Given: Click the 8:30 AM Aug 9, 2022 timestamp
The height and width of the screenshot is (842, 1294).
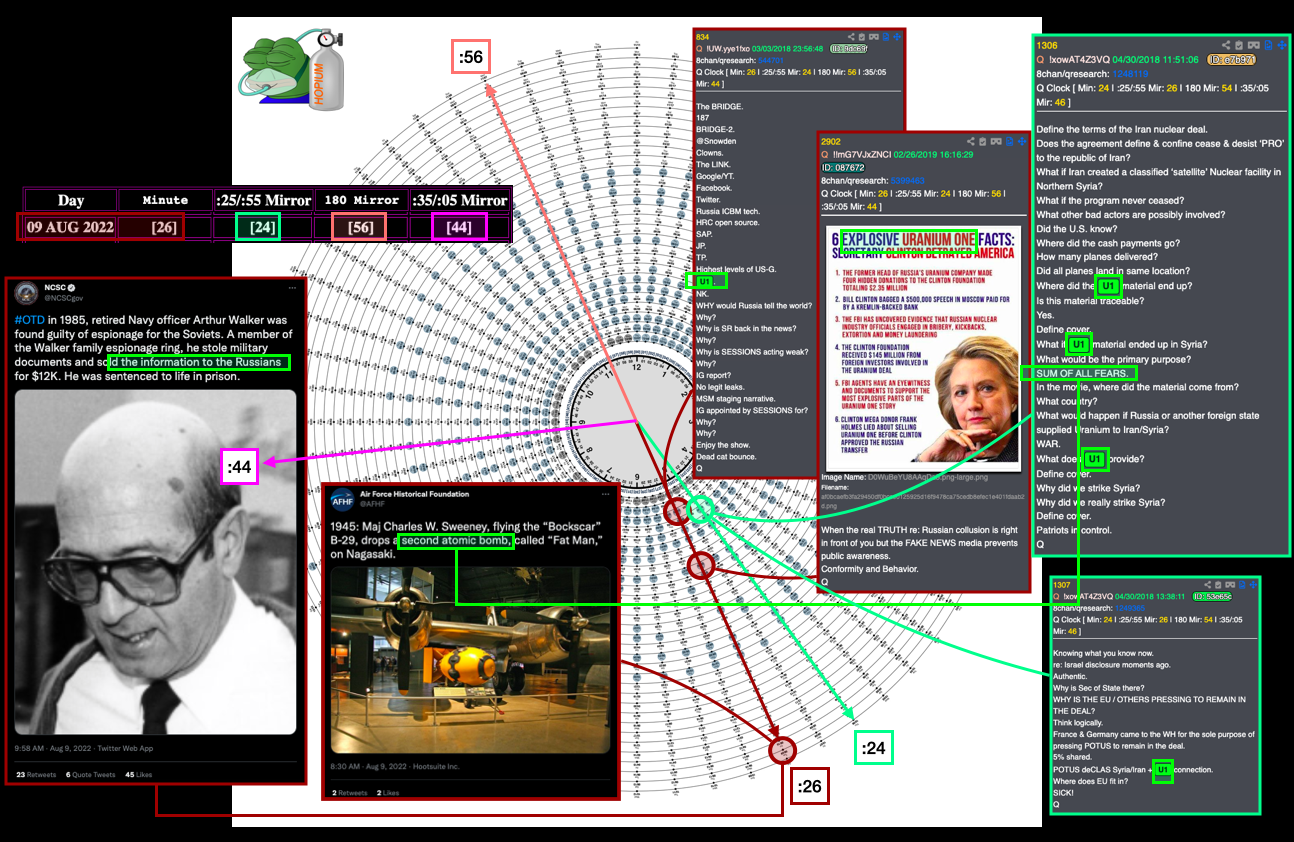Looking at the screenshot, I should point(370,766).
